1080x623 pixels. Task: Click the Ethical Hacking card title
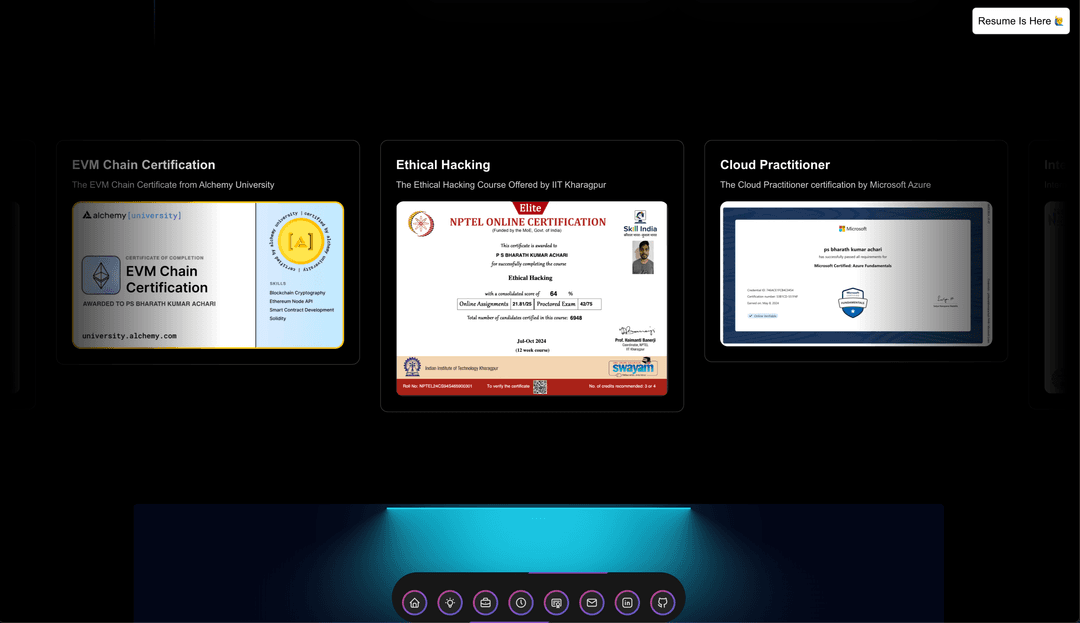[443, 165]
